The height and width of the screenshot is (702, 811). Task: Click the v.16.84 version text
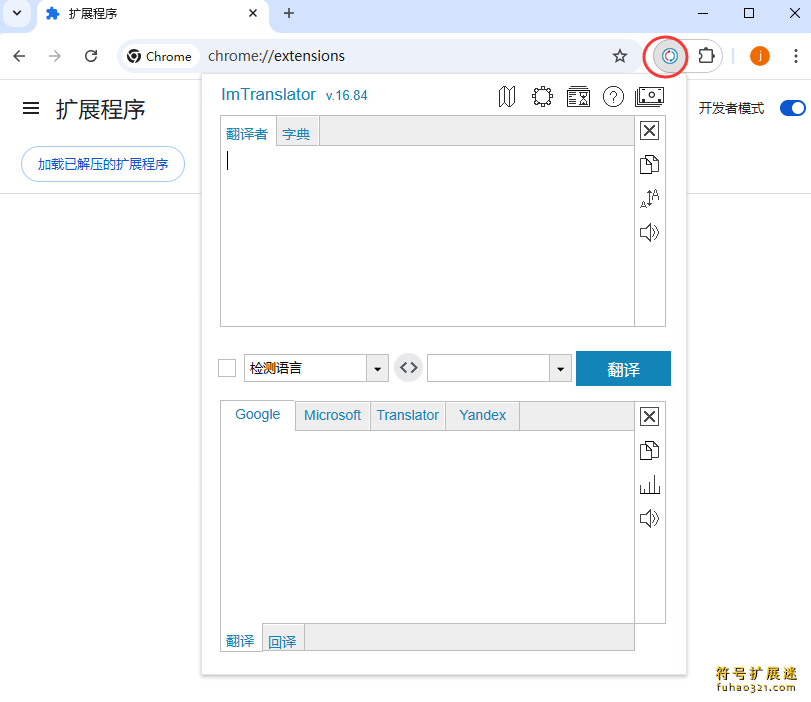click(x=347, y=96)
